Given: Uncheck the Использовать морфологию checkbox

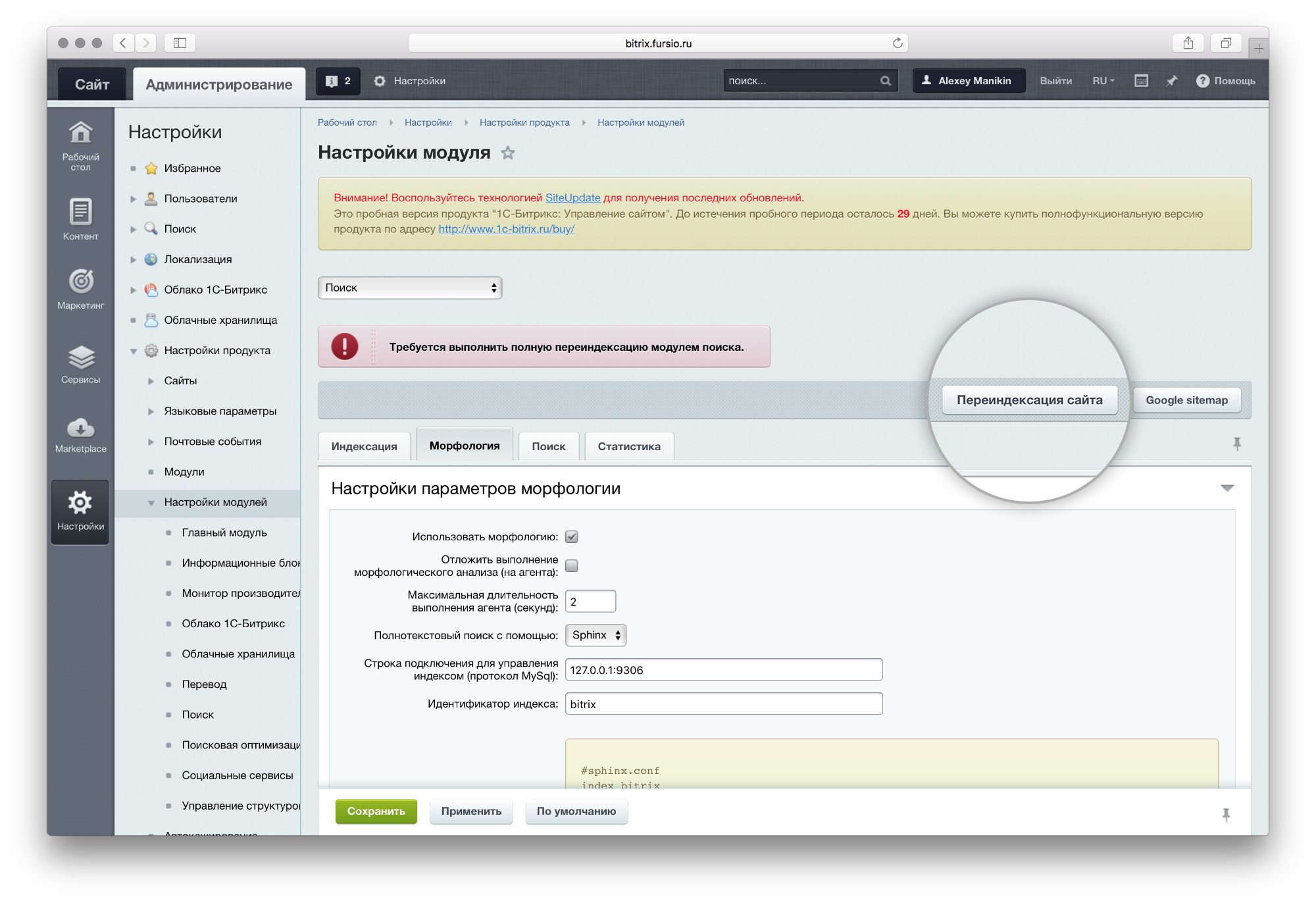Looking at the screenshot, I should [x=572, y=536].
